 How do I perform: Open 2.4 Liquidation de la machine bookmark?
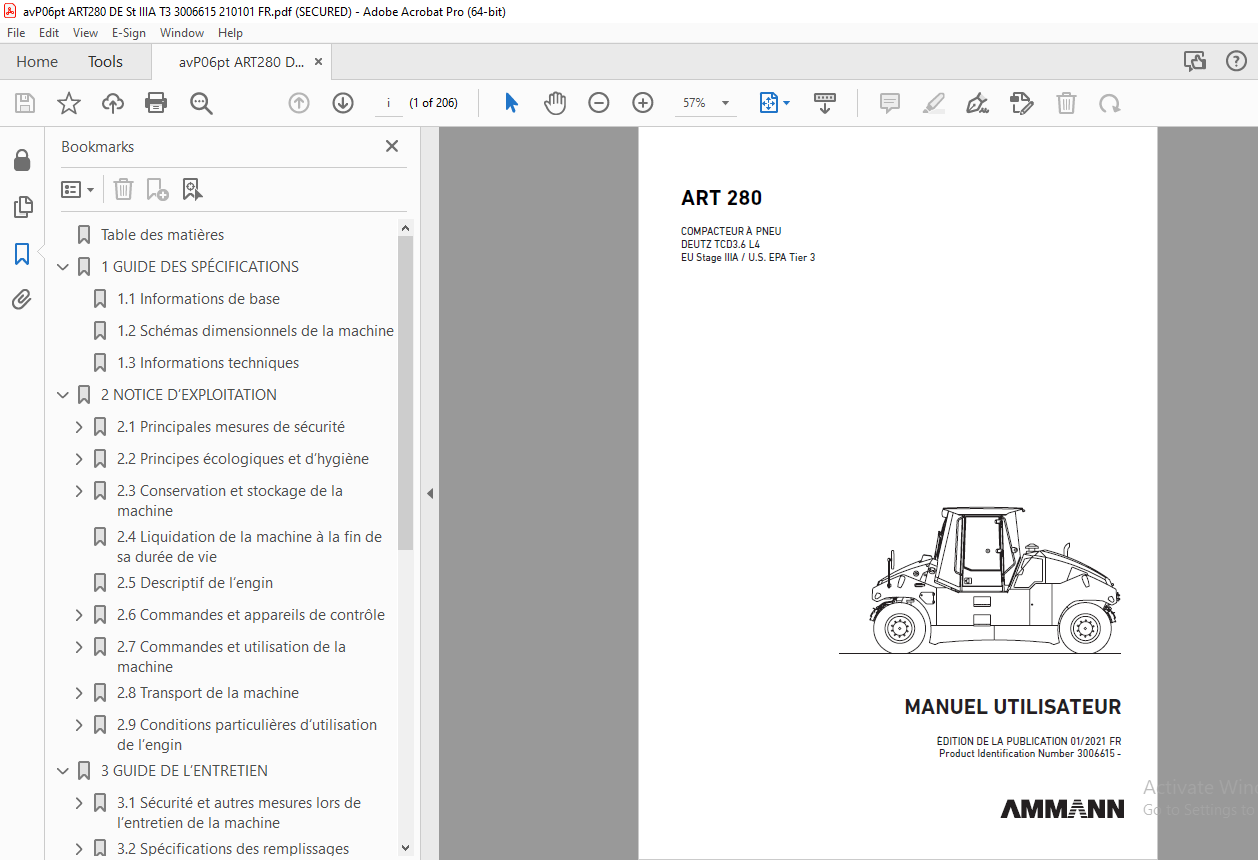click(x=249, y=547)
